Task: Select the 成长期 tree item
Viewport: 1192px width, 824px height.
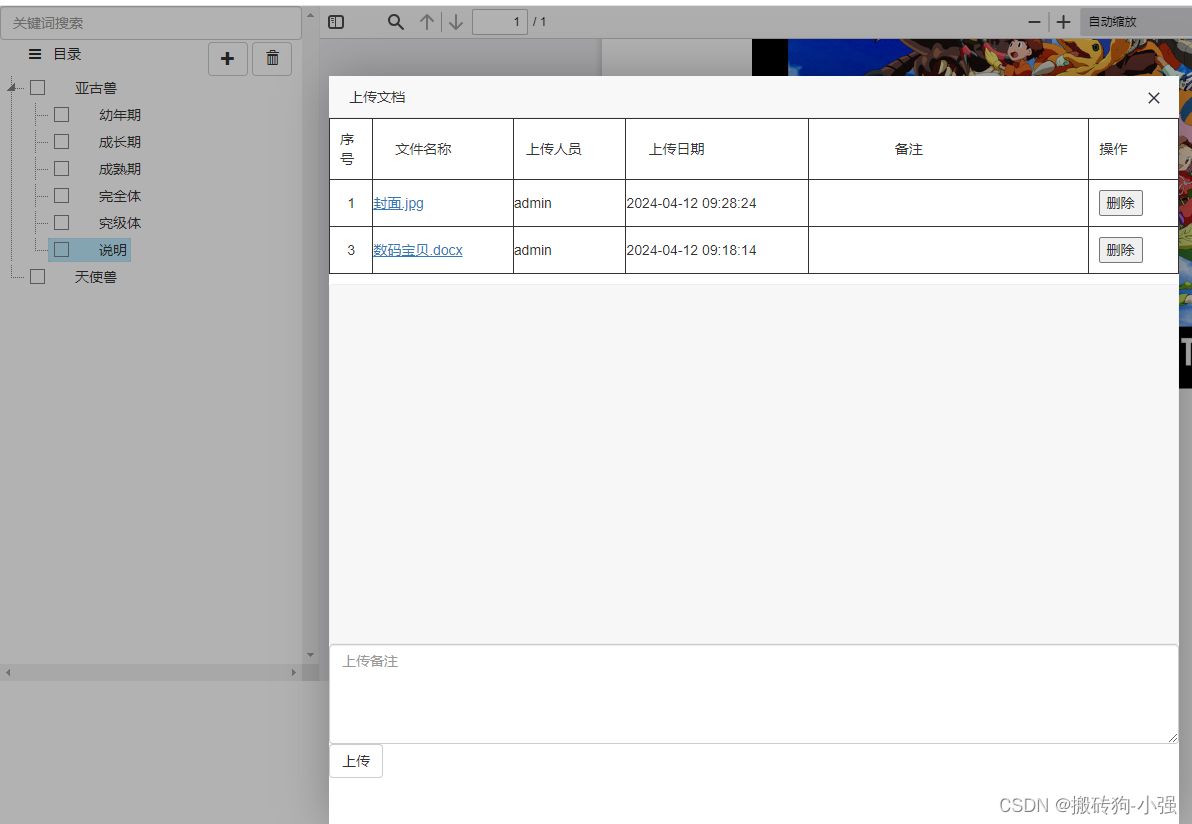Action: pyautogui.click(x=119, y=142)
